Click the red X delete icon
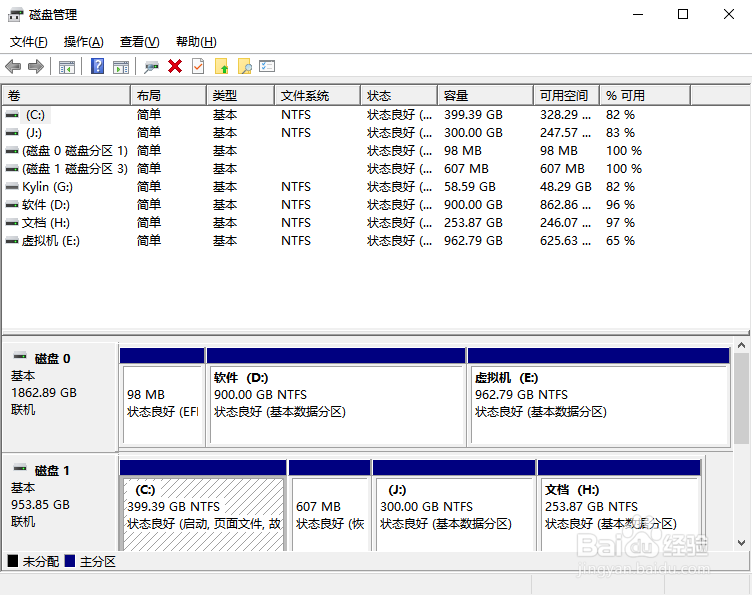The height and width of the screenshot is (595, 752). (x=175, y=66)
